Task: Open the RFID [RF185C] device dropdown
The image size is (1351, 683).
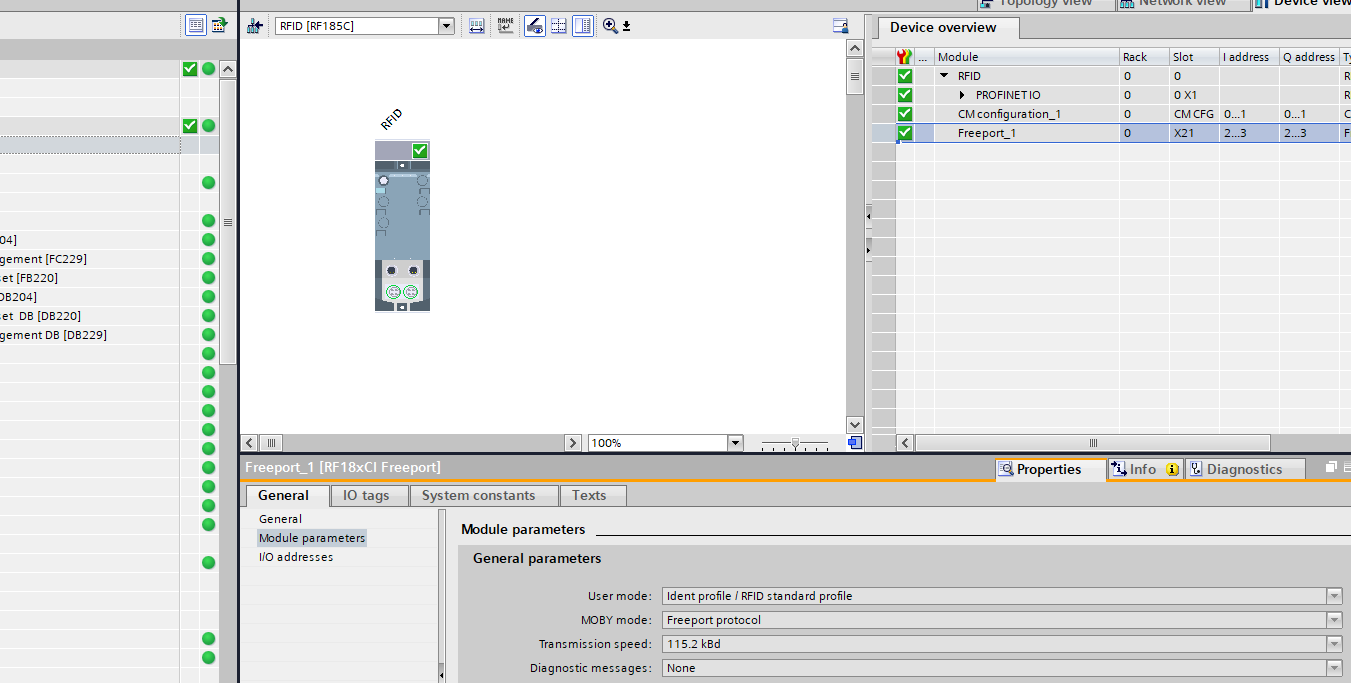Action: 446,26
